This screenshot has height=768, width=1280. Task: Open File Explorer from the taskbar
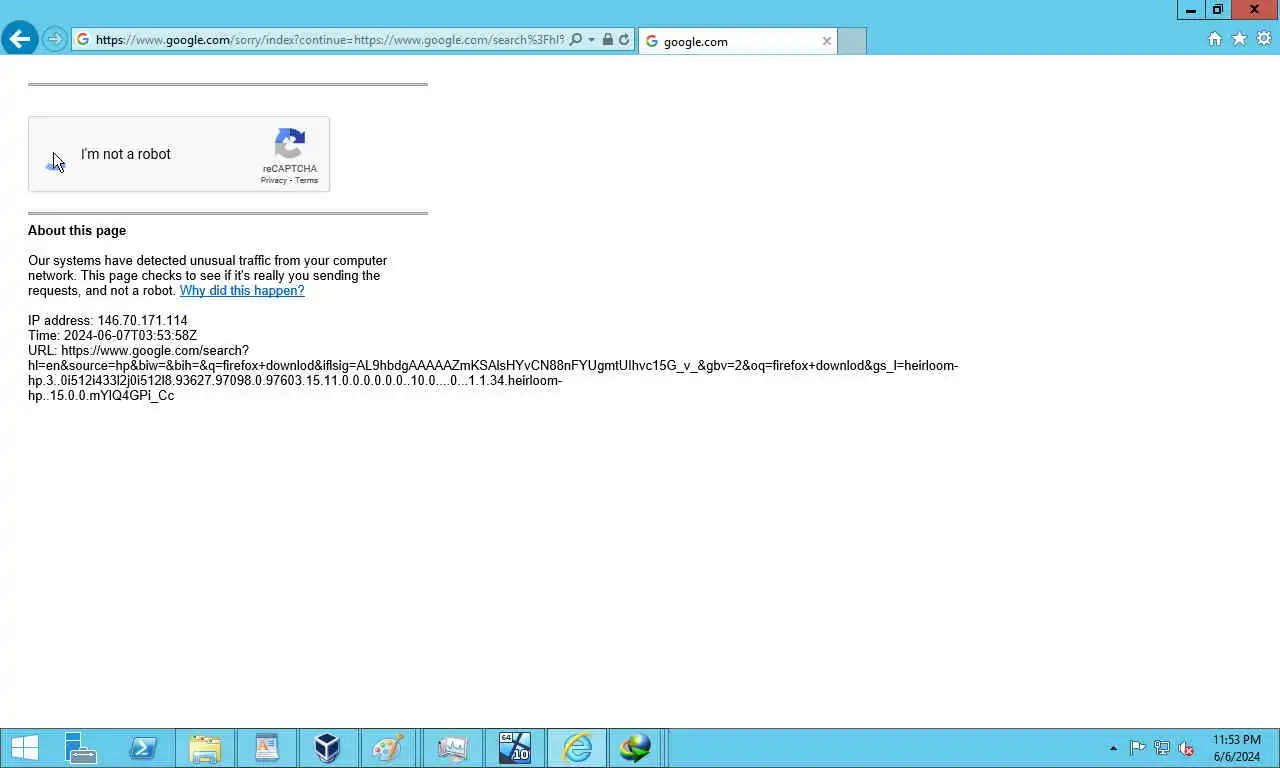pos(205,748)
